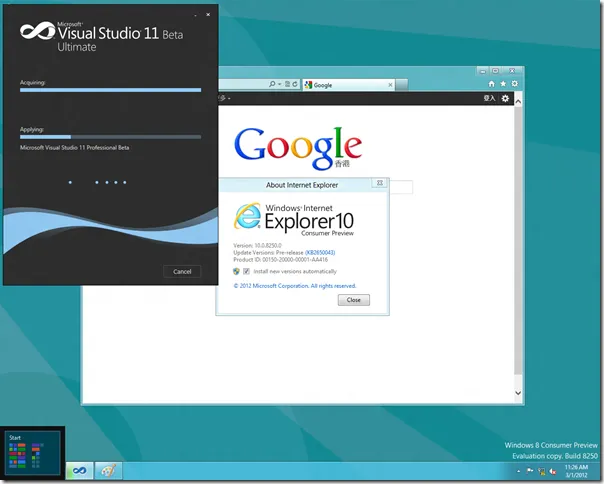Screen dimensions: 604x484
Task: Click the scrollbar down arrow in Internet Explorer
Action: [x=518, y=393]
